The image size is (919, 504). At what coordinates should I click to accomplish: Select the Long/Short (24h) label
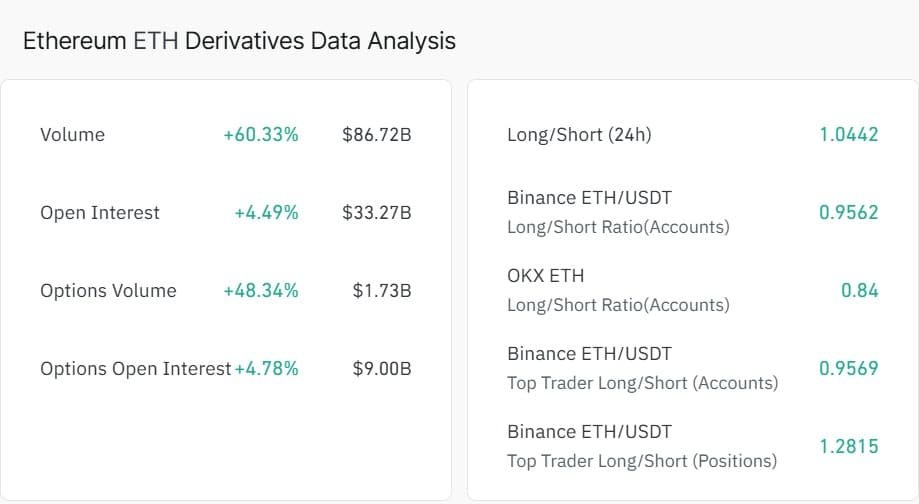579,135
